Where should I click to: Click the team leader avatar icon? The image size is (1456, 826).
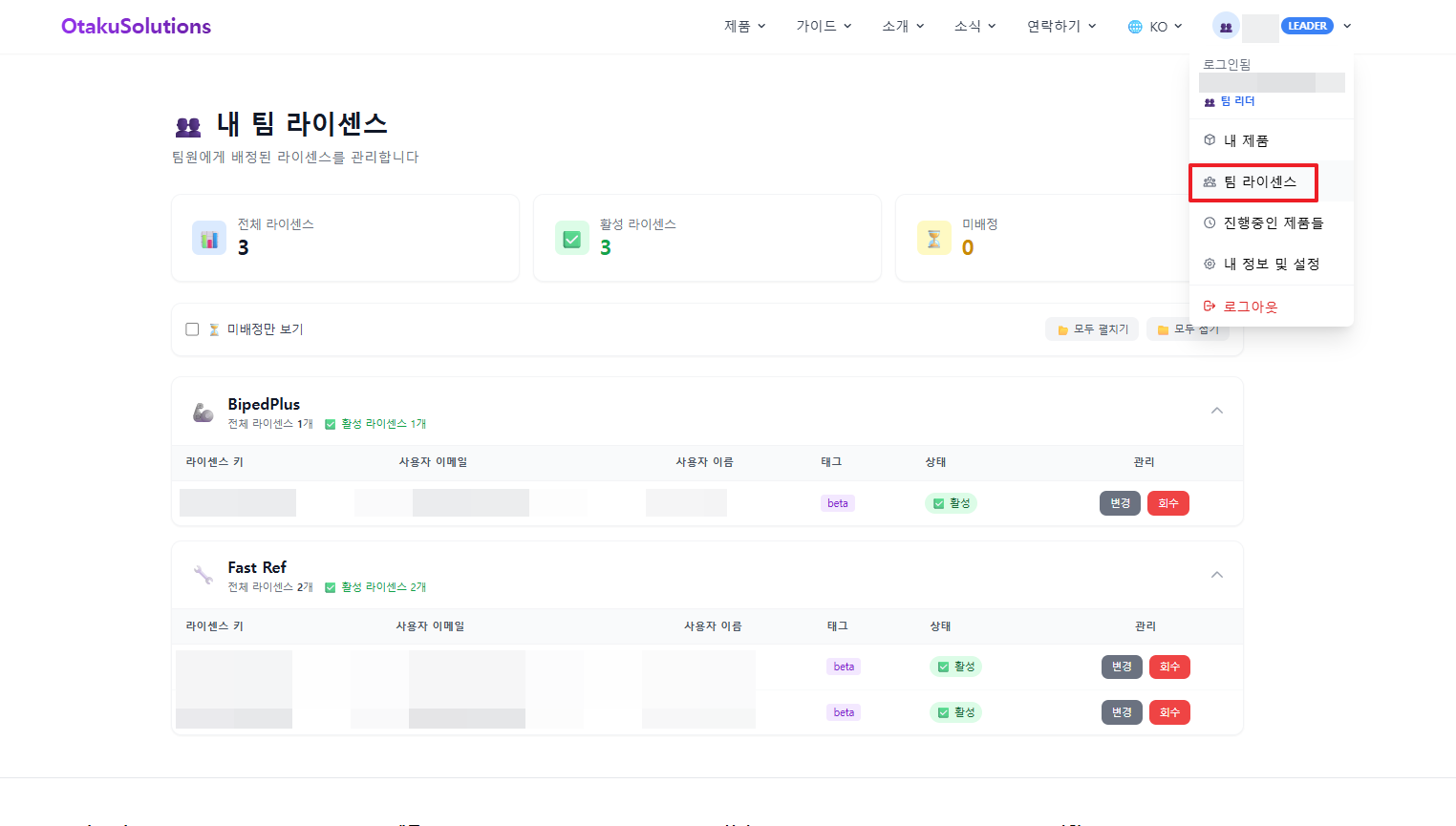pos(1226,27)
